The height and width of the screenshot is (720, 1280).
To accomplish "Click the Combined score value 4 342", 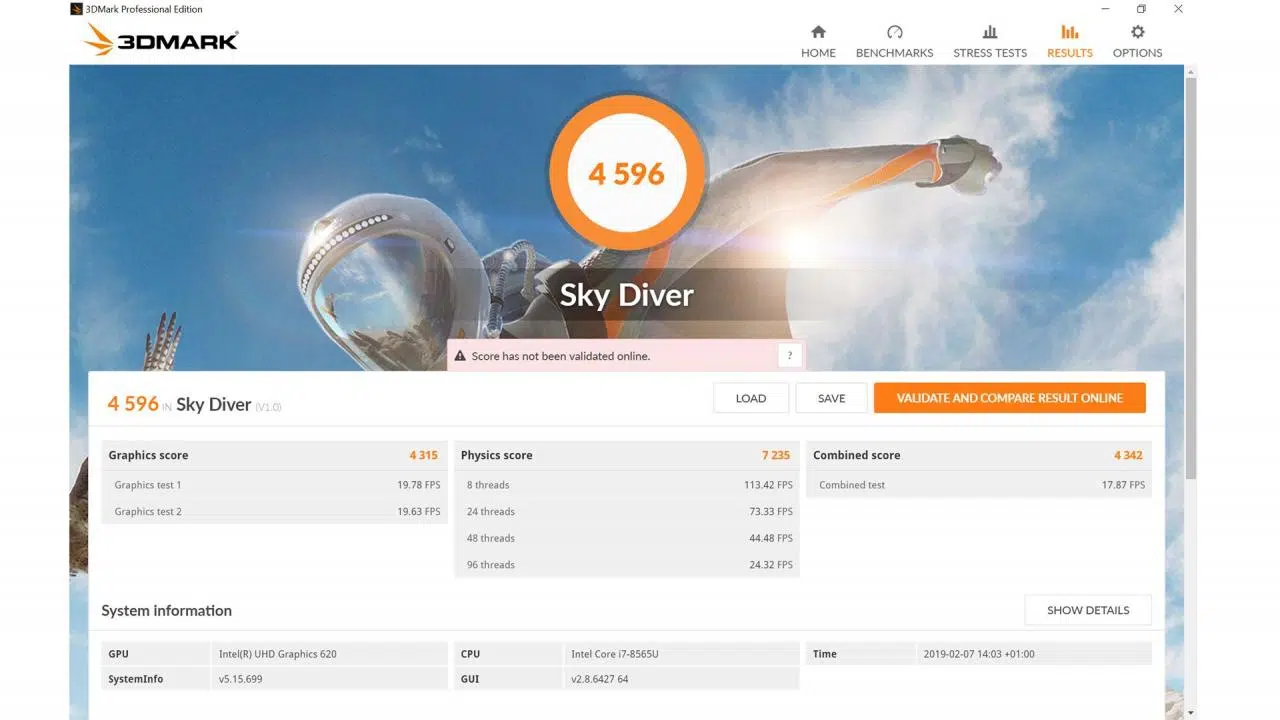I will click(x=1128, y=455).
